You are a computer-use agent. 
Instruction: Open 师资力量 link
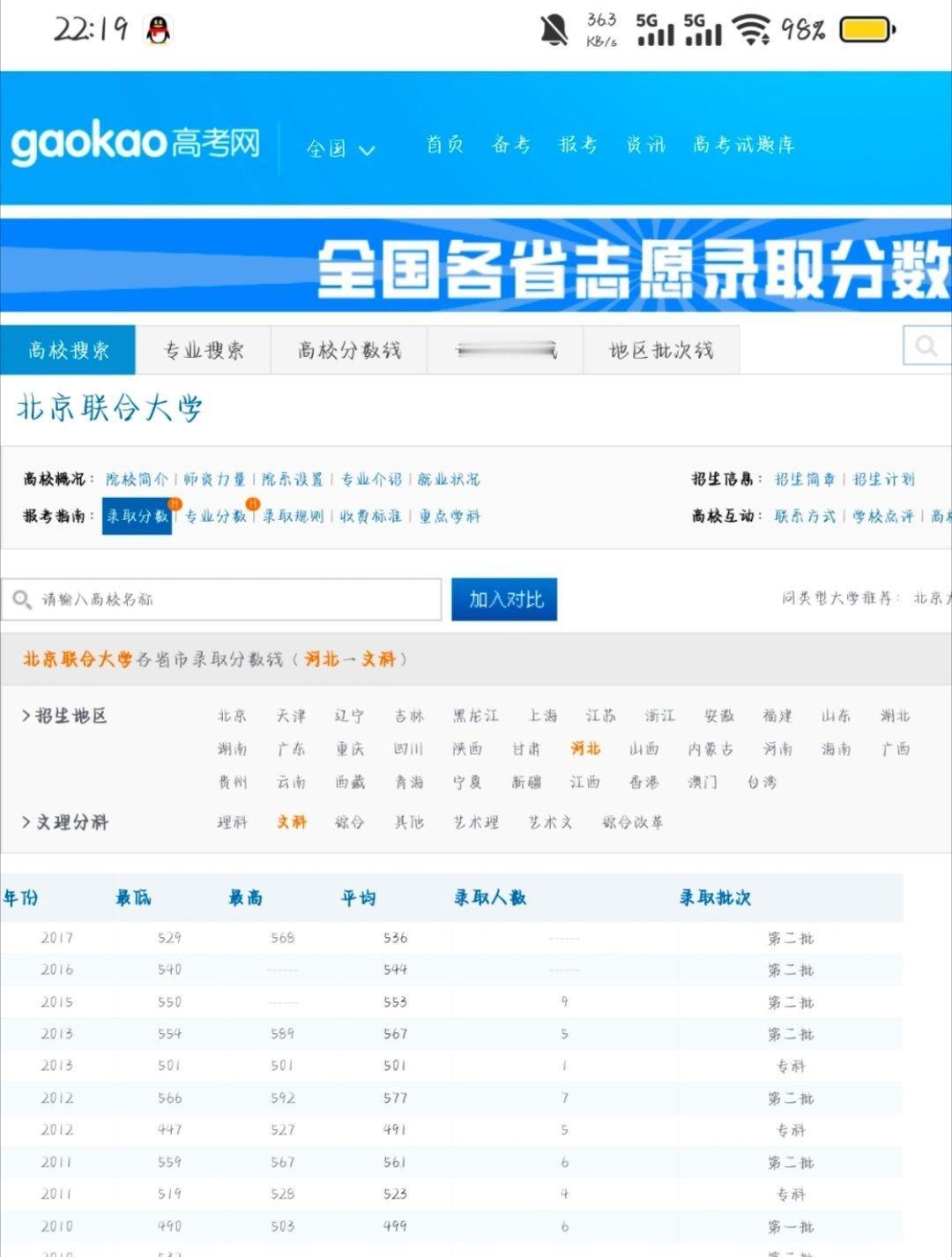[214, 480]
